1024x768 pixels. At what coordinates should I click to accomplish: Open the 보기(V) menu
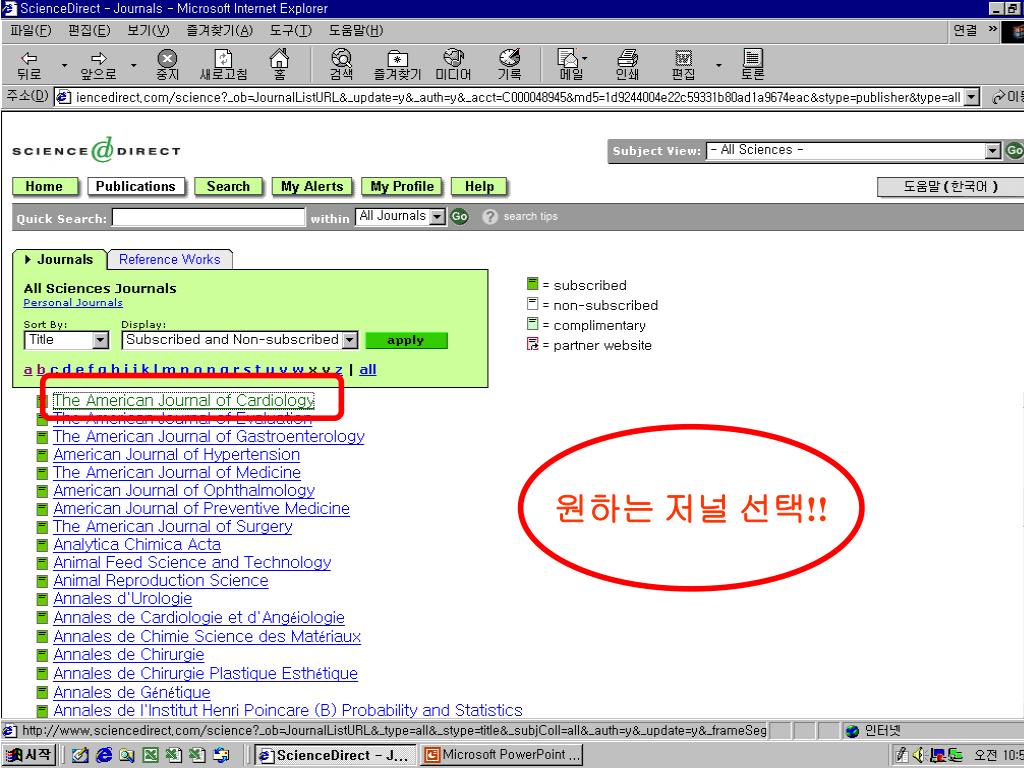[x=148, y=30]
